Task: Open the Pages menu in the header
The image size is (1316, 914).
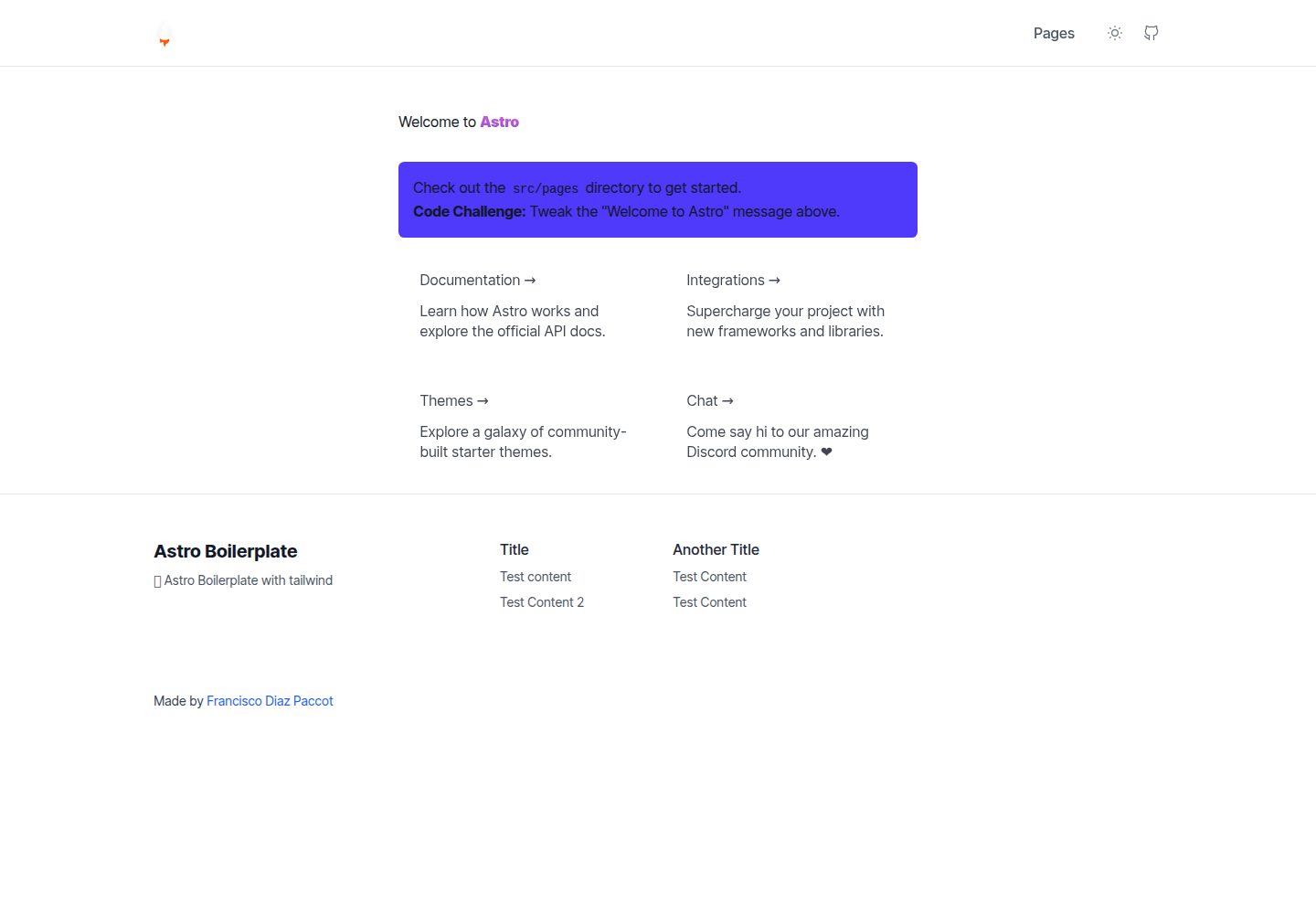Action: click(x=1054, y=33)
